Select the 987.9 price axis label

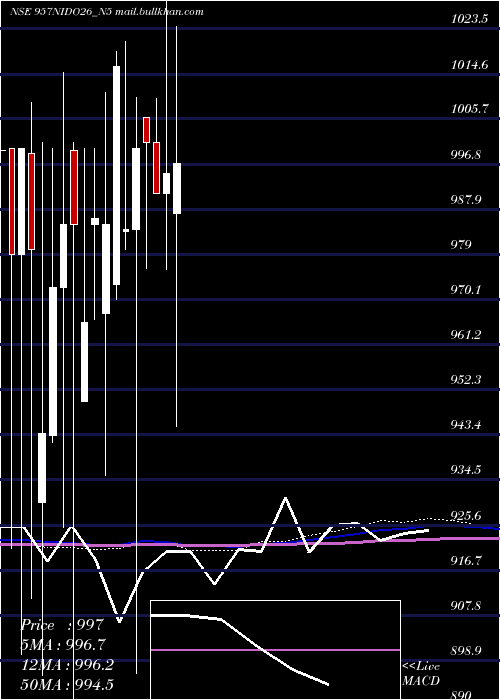point(466,199)
